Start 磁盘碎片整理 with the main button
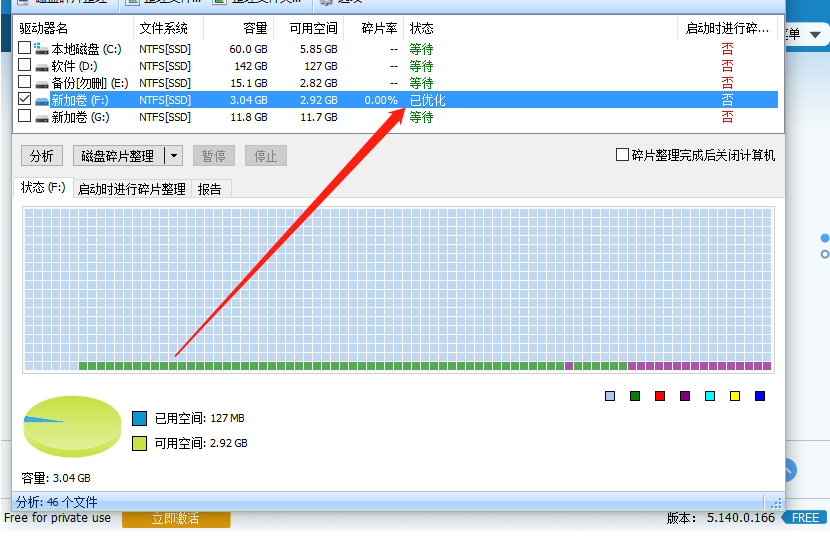 [118, 156]
